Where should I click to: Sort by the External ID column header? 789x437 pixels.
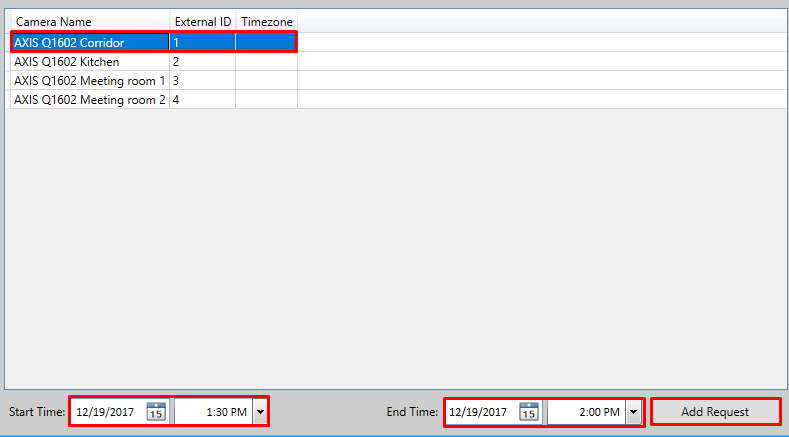[x=203, y=22]
